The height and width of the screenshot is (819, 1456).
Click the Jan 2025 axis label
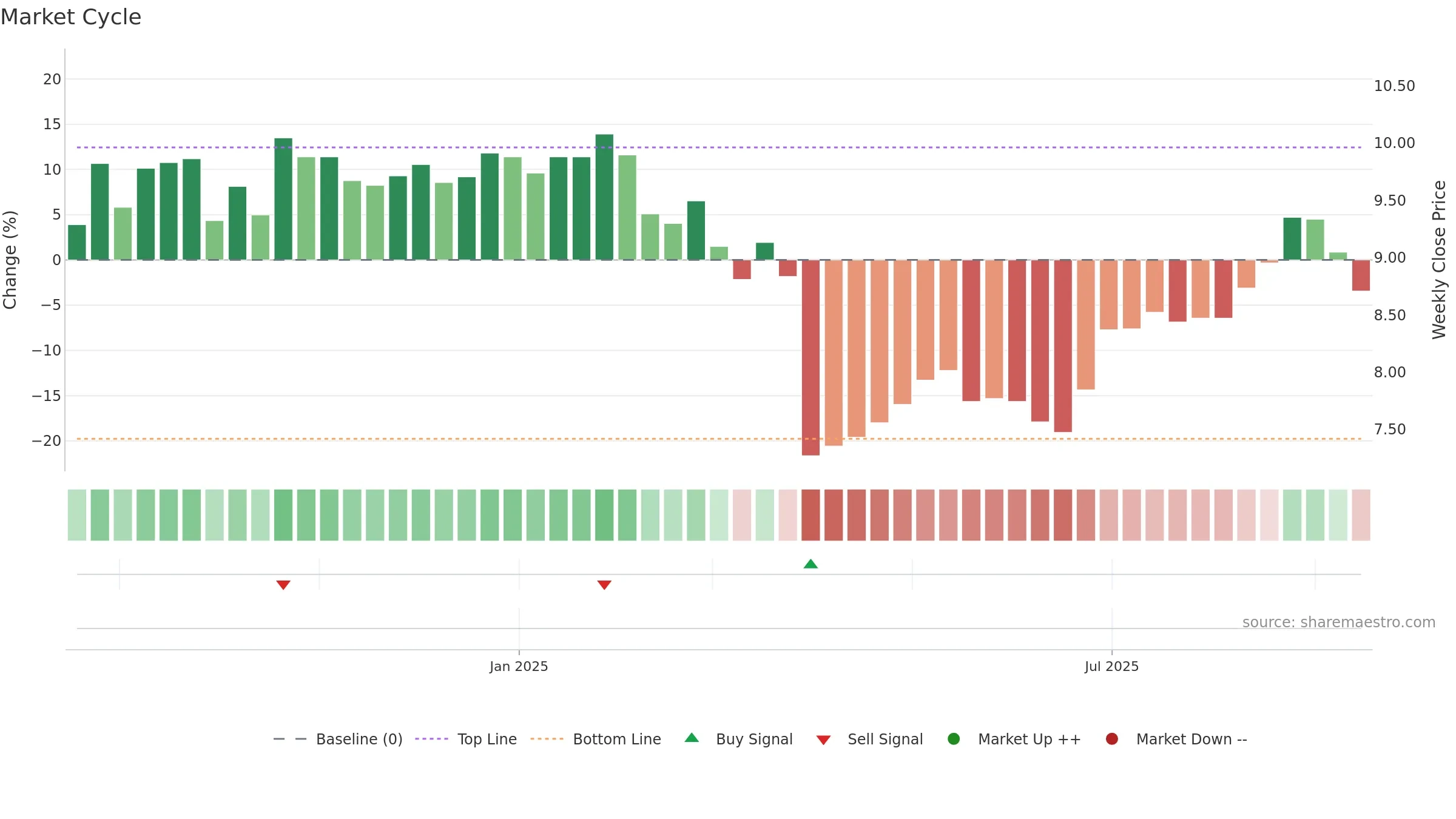pyautogui.click(x=519, y=666)
